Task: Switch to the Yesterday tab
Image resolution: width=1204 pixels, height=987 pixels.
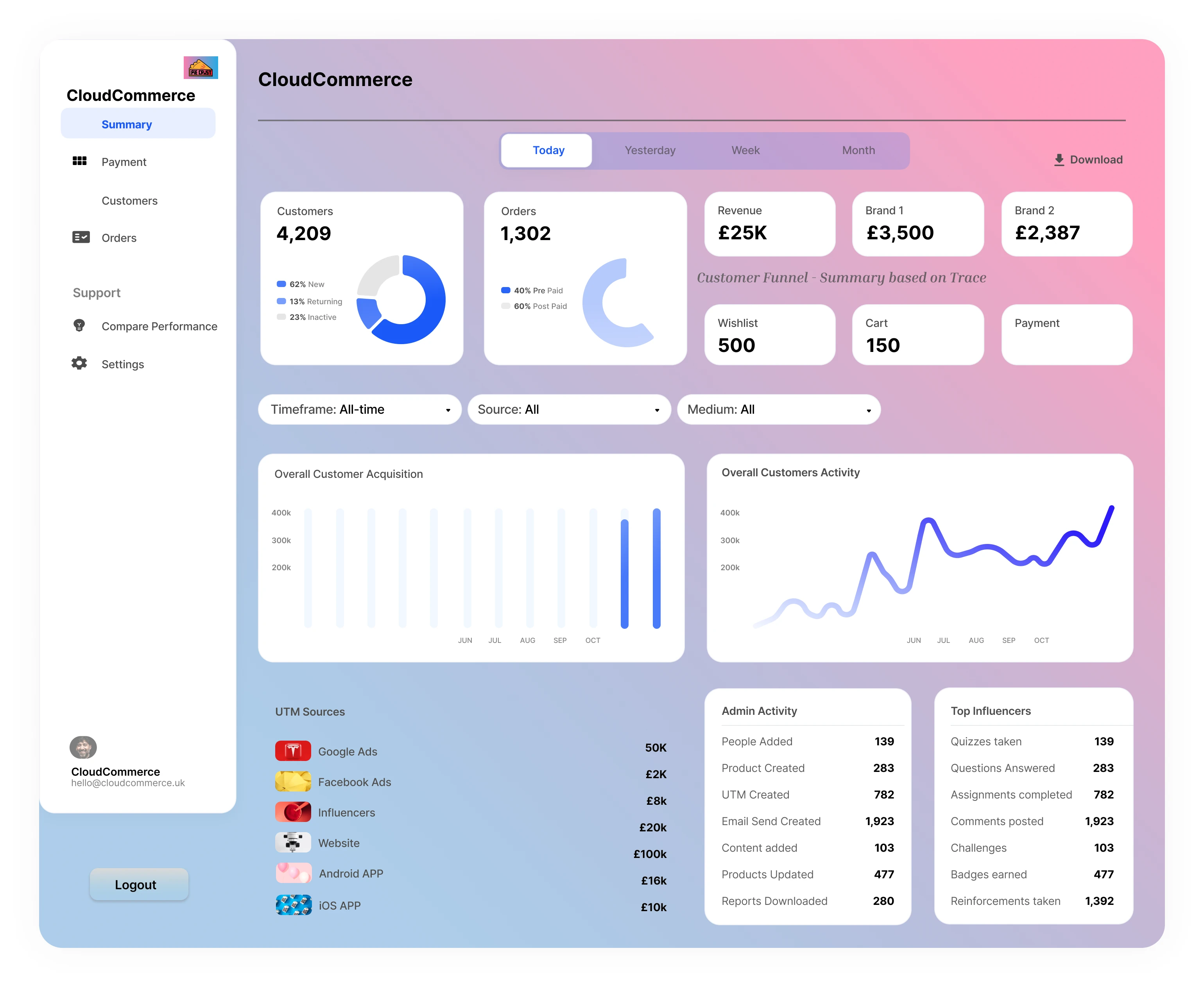Action: click(x=650, y=151)
